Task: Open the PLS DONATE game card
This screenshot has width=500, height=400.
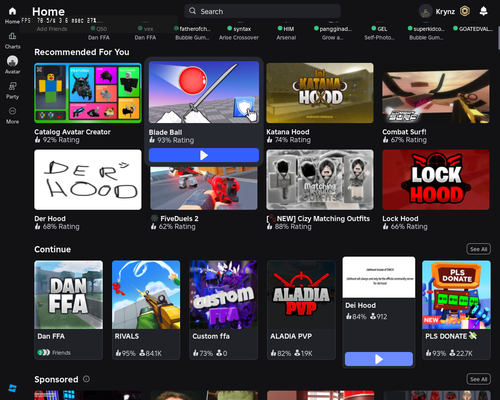Action: [x=456, y=310]
